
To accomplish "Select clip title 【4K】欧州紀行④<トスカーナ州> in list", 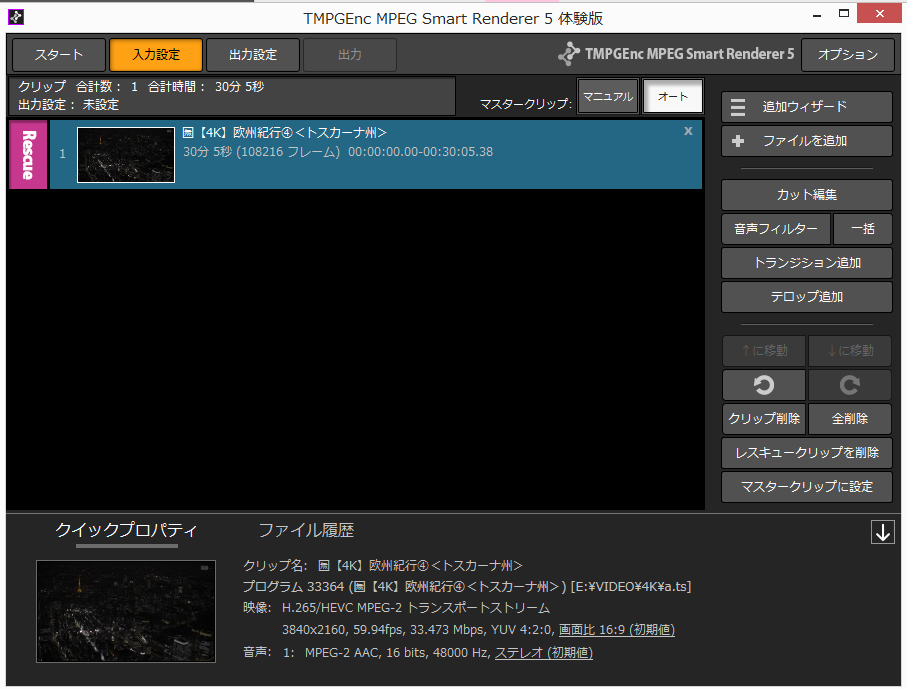I will click(x=284, y=133).
